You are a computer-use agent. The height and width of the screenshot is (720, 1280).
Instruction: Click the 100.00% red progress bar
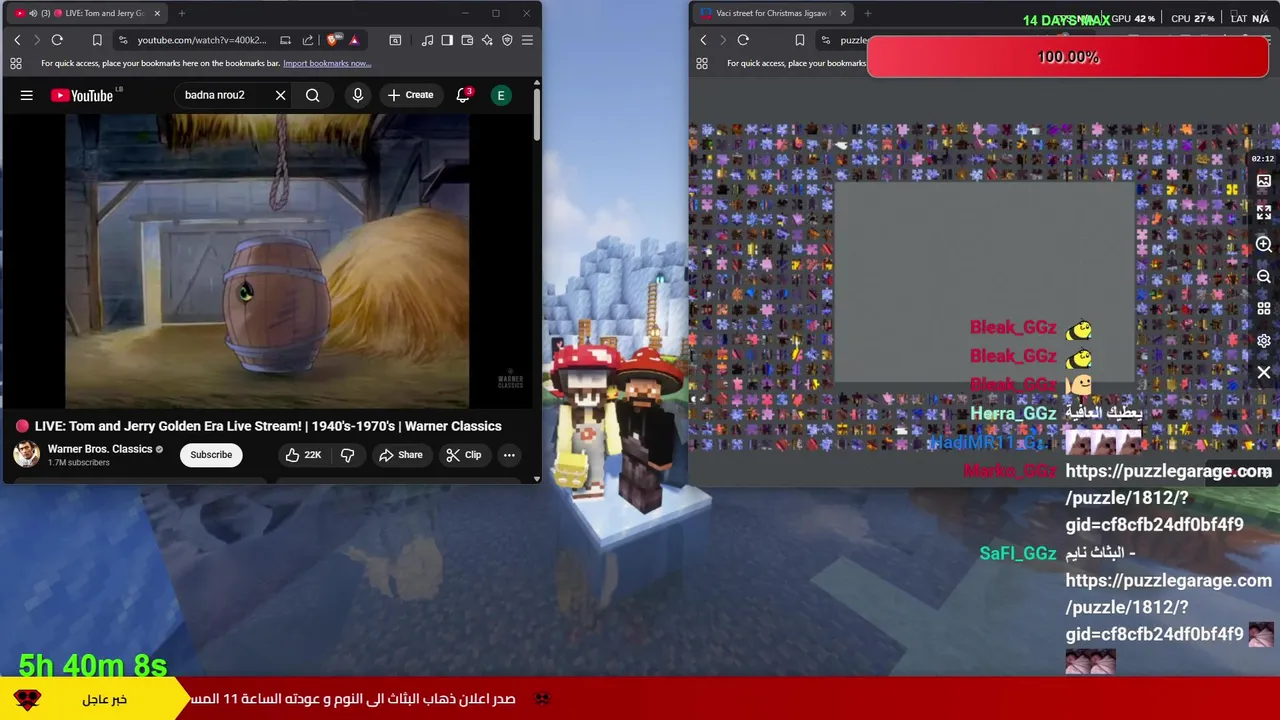tap(1068, 57)
